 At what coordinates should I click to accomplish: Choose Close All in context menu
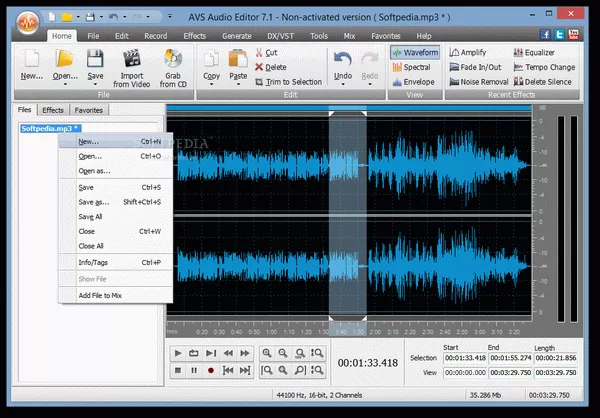point(116,246)
